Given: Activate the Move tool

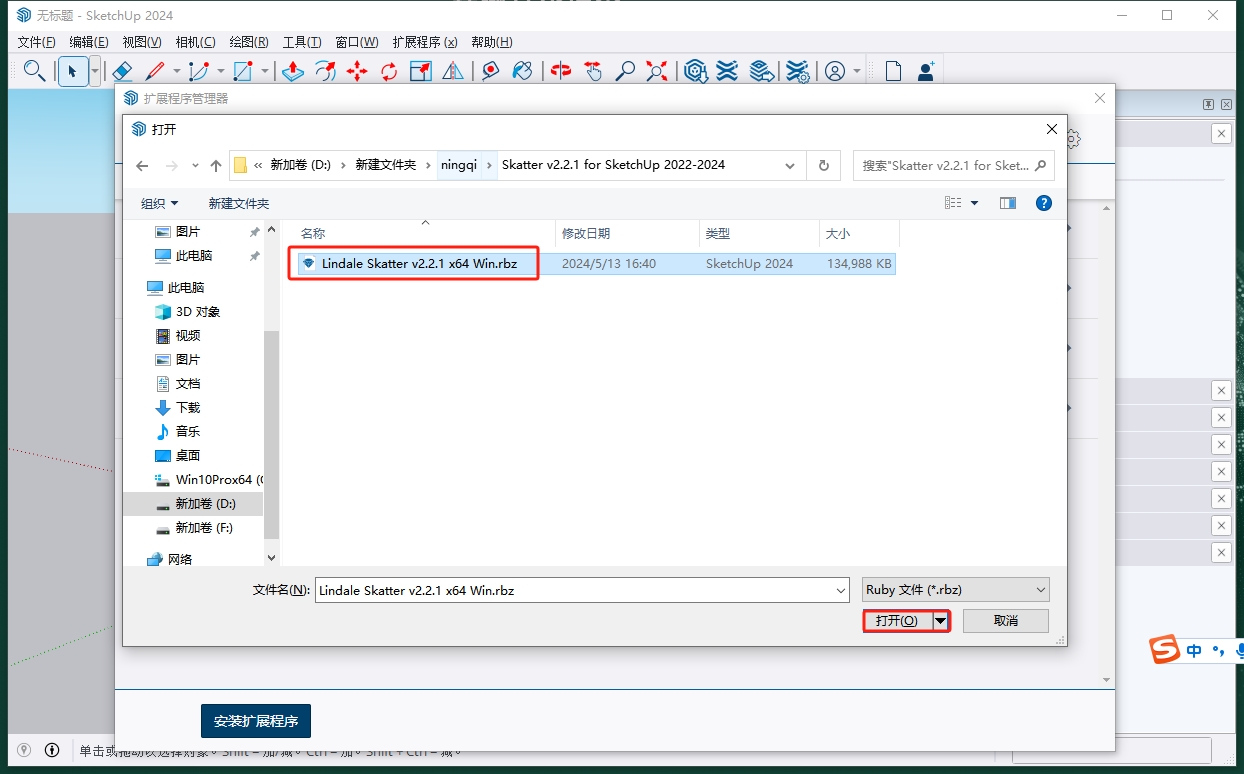Looking at the screenshot, I should pos(357,71).
